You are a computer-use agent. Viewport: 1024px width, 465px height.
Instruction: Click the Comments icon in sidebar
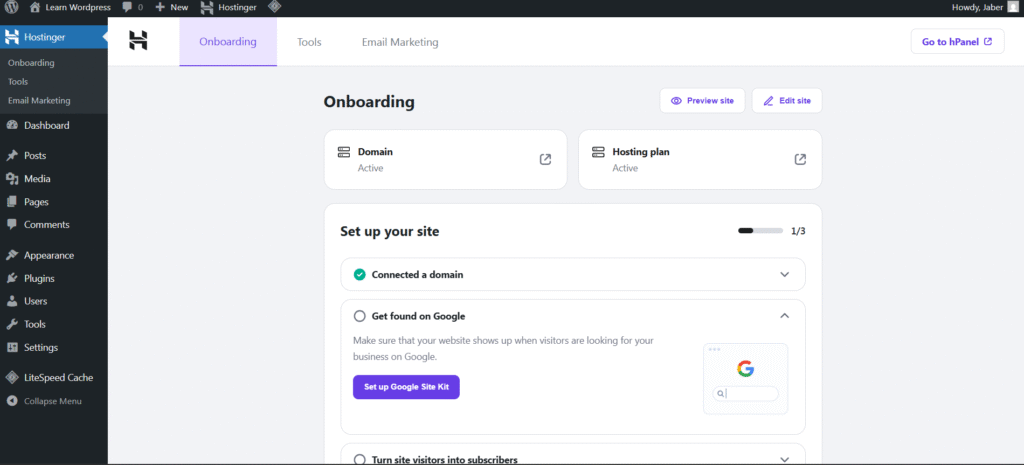pyautogui.click(x=12, y=224)
